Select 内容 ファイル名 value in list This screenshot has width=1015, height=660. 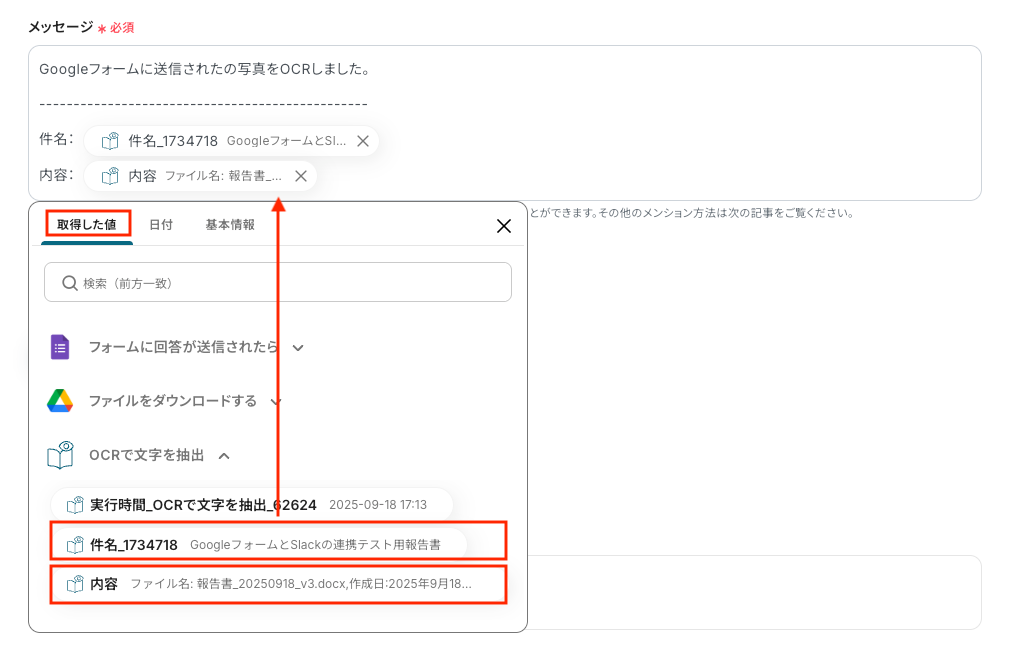pos(278,584)
